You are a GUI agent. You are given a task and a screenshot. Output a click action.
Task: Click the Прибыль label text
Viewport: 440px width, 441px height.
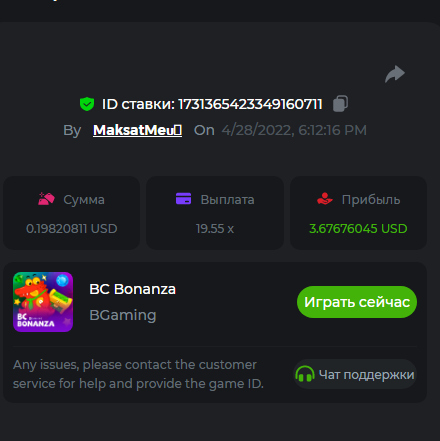point(371,200)
